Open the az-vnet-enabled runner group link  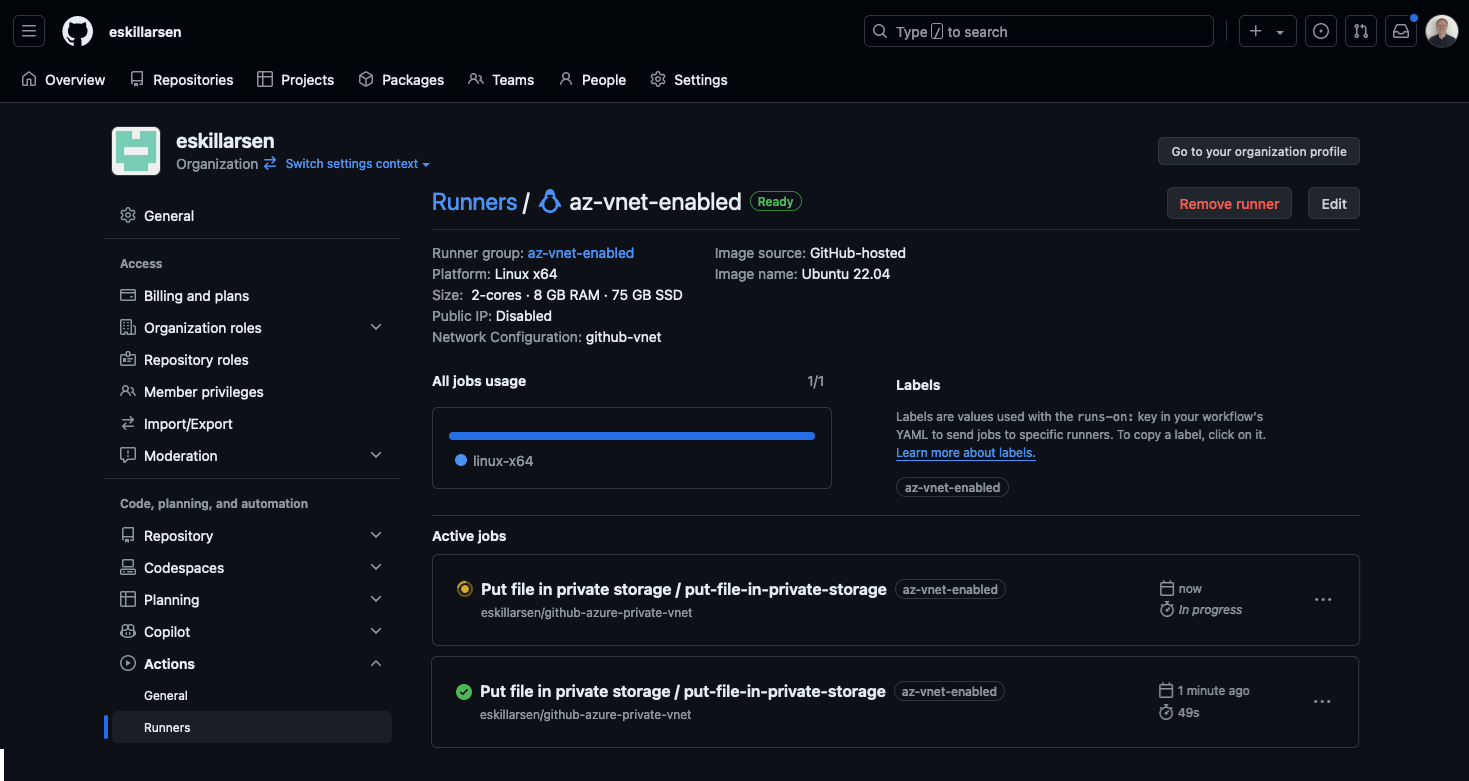pos(581,253)
